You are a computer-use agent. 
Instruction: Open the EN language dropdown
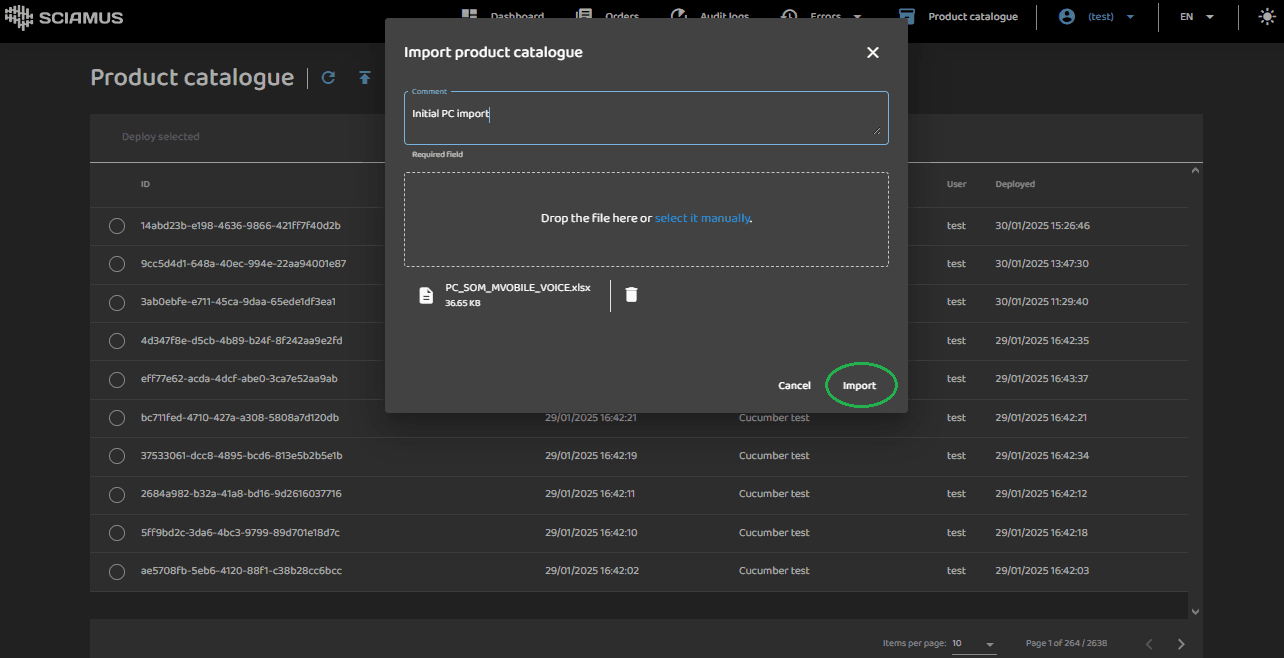[1196, 17]
